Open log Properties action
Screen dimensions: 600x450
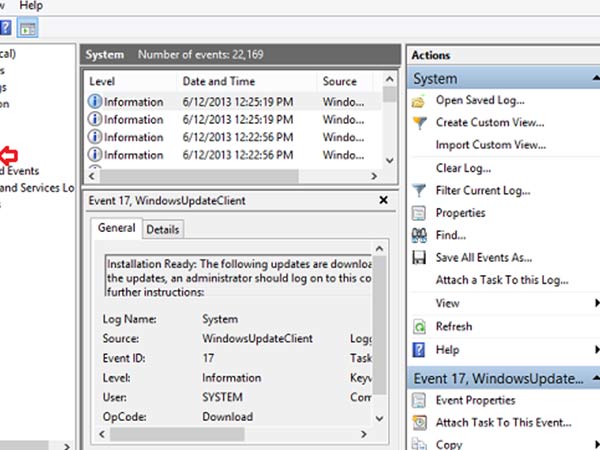460,213
